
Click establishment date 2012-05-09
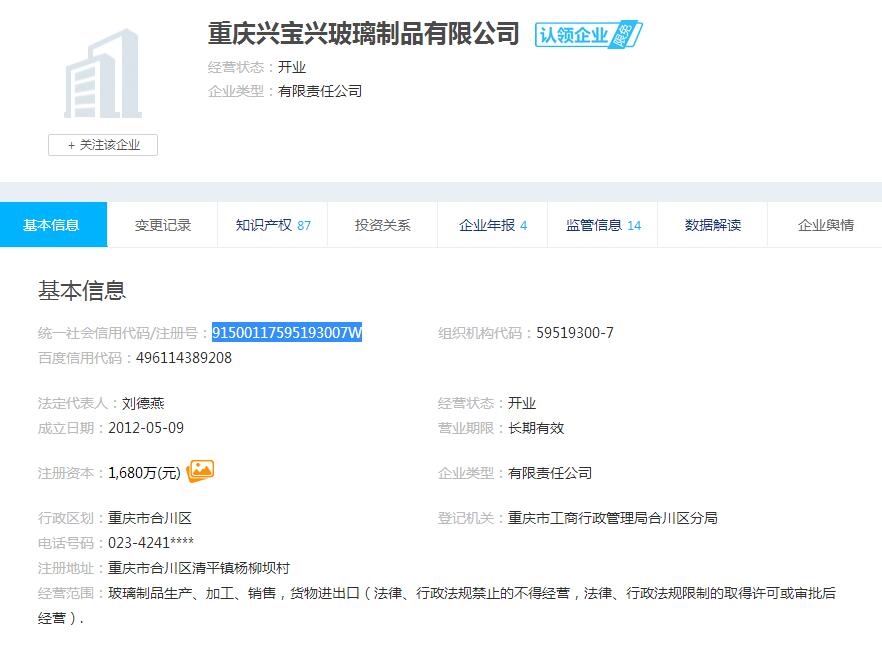[x=146, y=428]
